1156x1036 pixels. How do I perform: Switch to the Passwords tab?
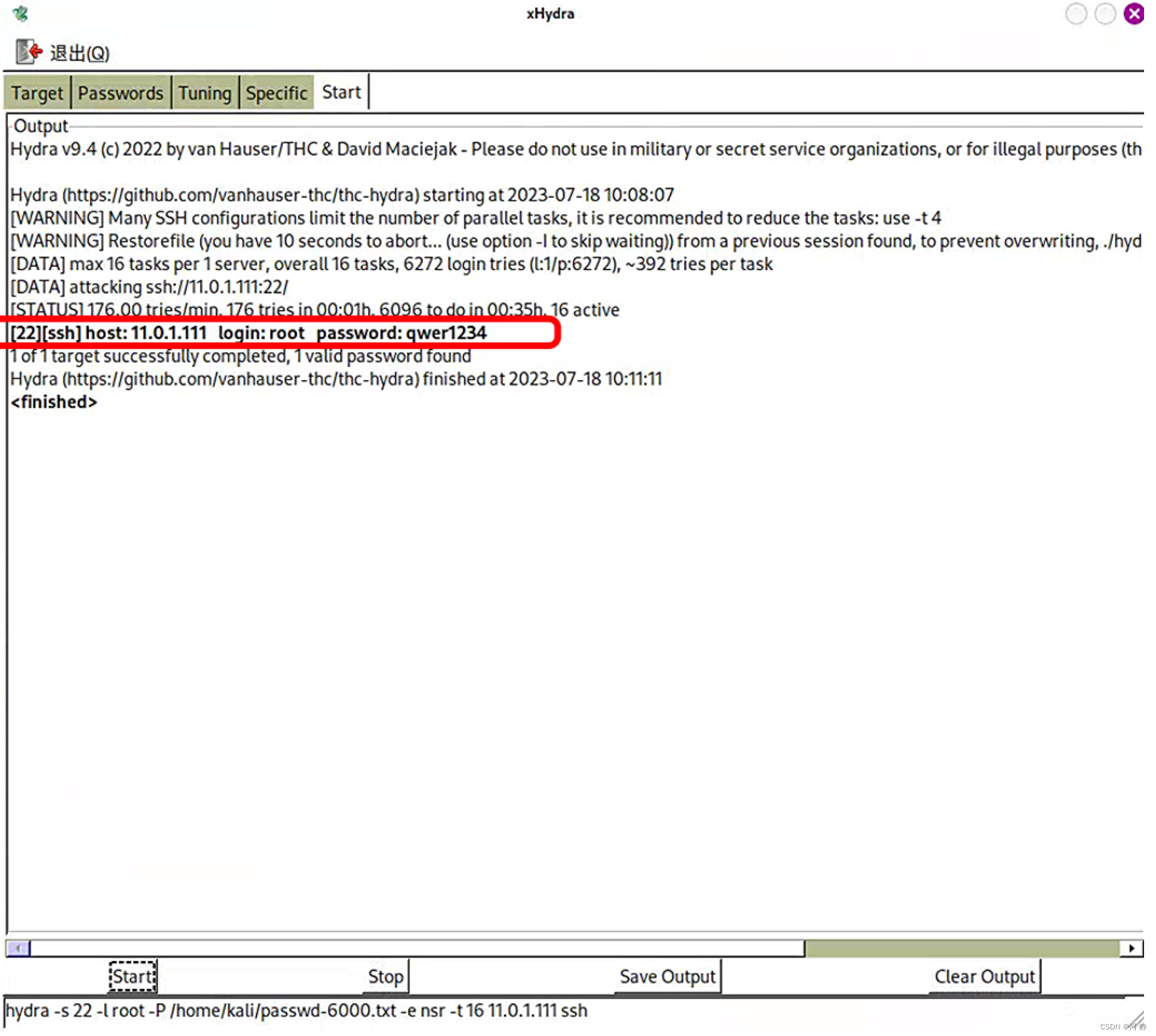point(121,93)
